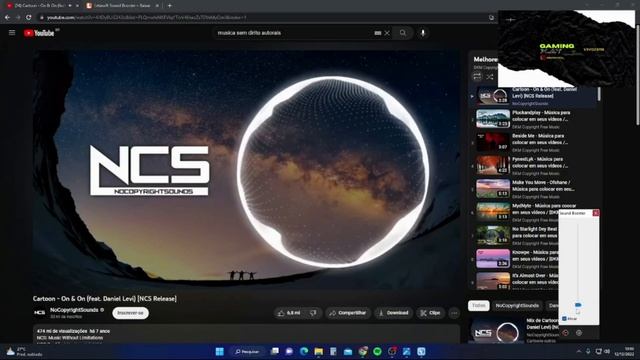This screenshot has width=640, height=360.
Task: Open the more actions three-dot button
Action: click(454, 313)
